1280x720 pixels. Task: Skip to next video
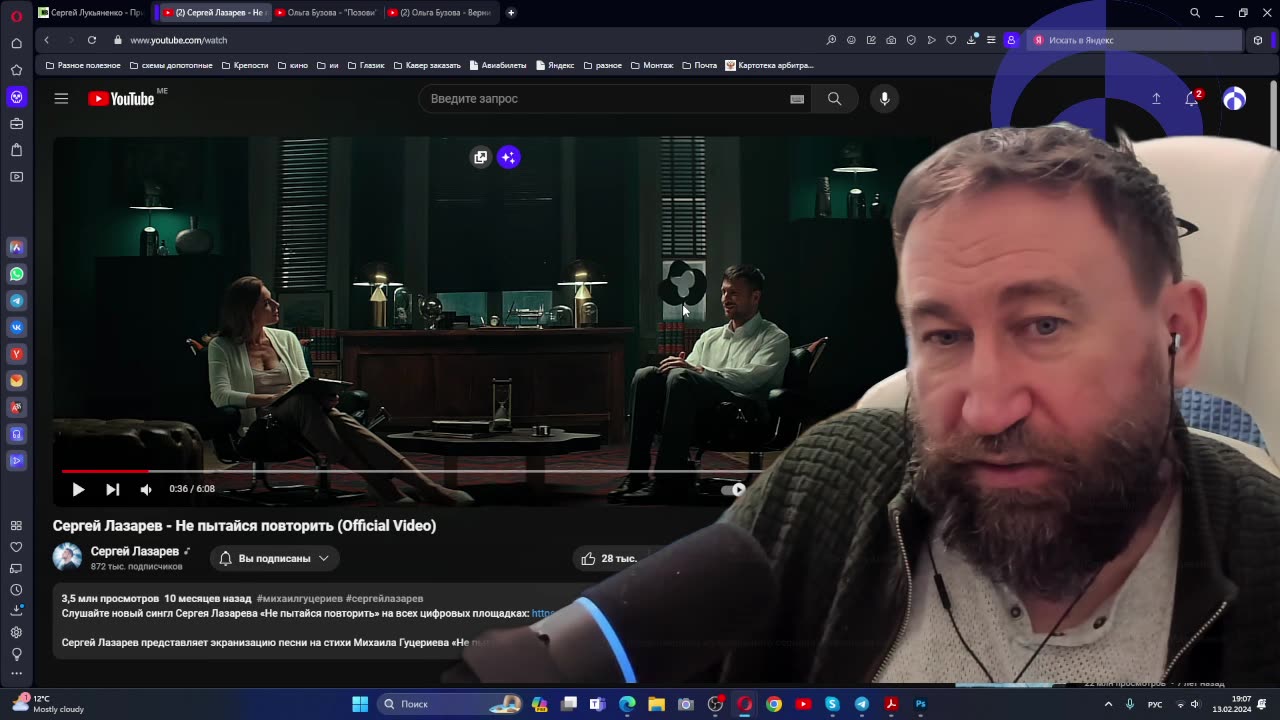click(113, 489)
